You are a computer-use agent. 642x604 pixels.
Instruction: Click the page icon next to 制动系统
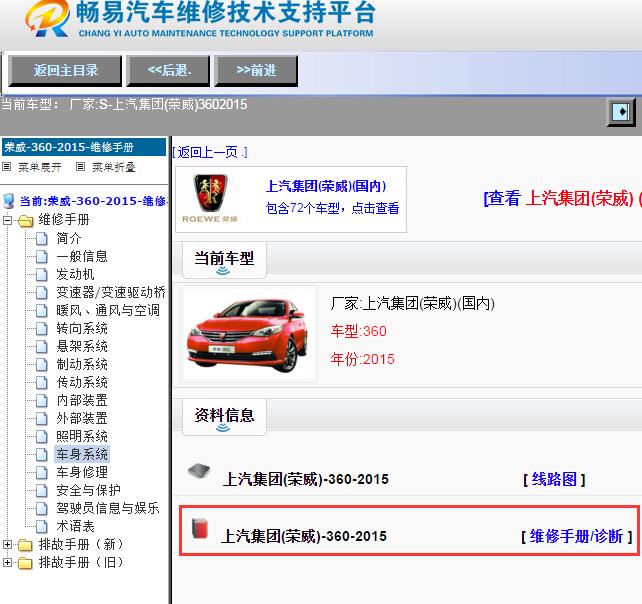42,364
